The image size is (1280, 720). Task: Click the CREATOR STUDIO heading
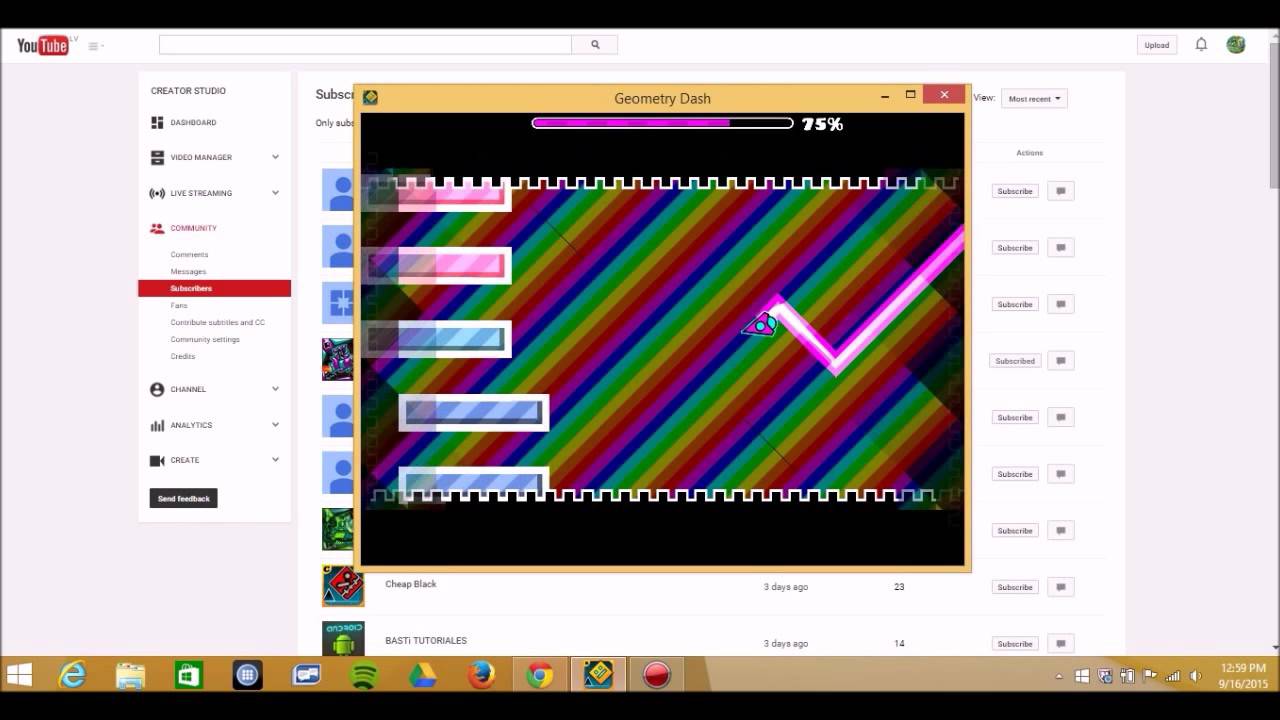188,91
